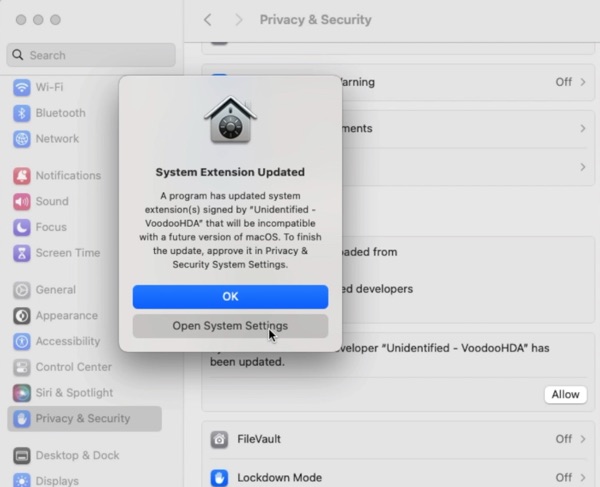Go to Accessibility in sidebar

point(67,341)
